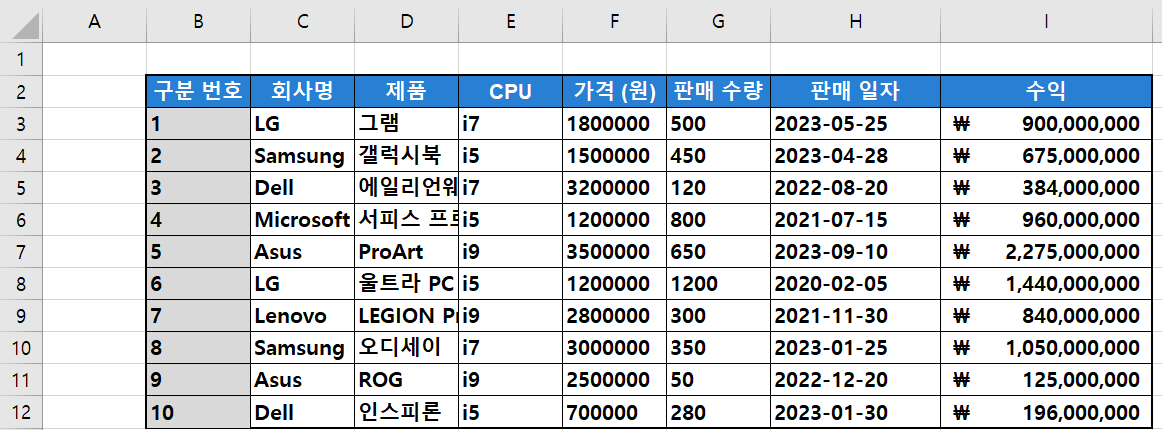Select column C header
The height and width of the screenshot is (430, 1162).
[302, 22]
